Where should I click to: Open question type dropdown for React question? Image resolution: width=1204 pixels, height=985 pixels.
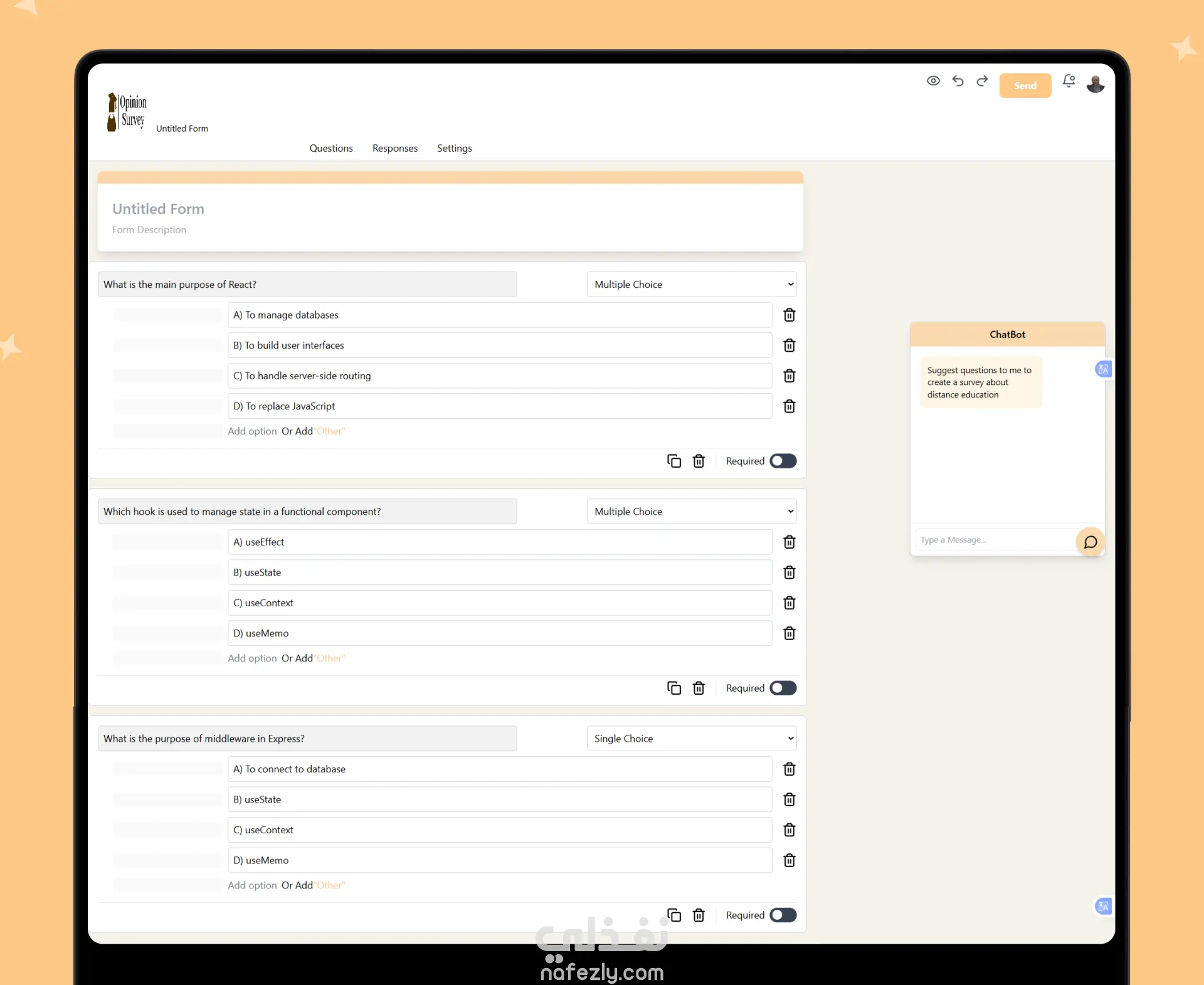coord(691,285)
